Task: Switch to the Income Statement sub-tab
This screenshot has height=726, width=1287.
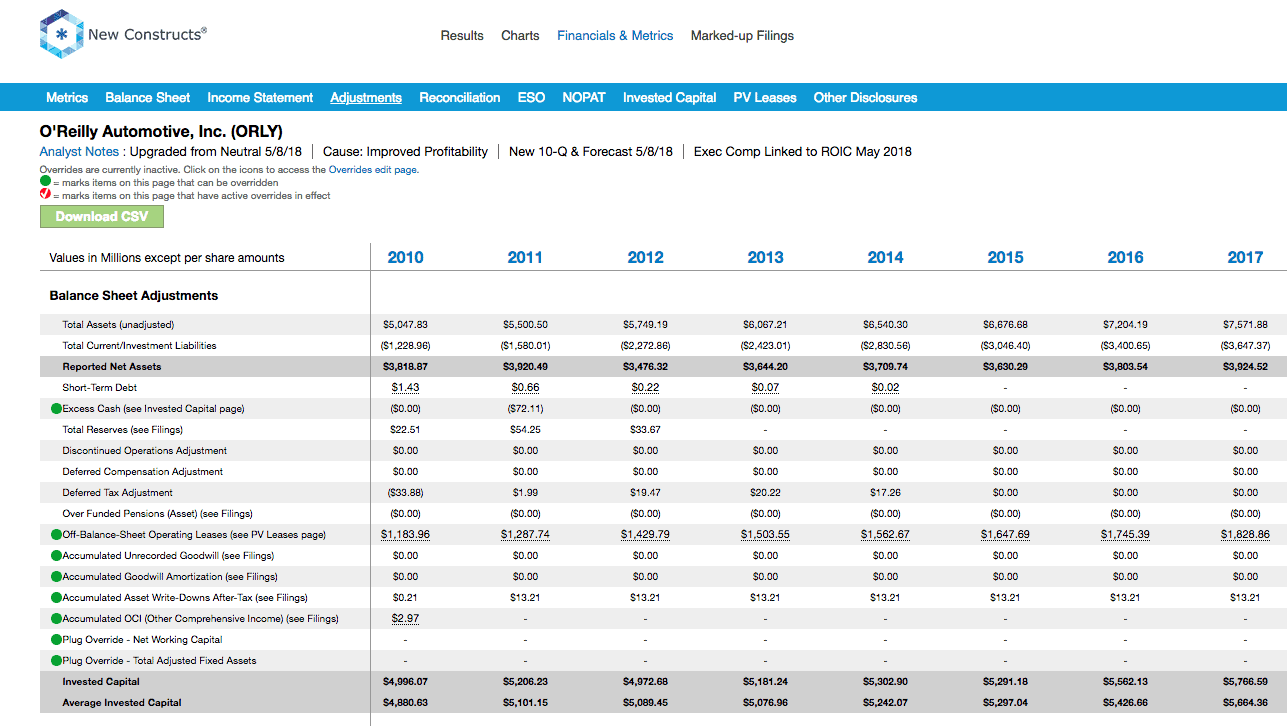Action: pos(260,97)
